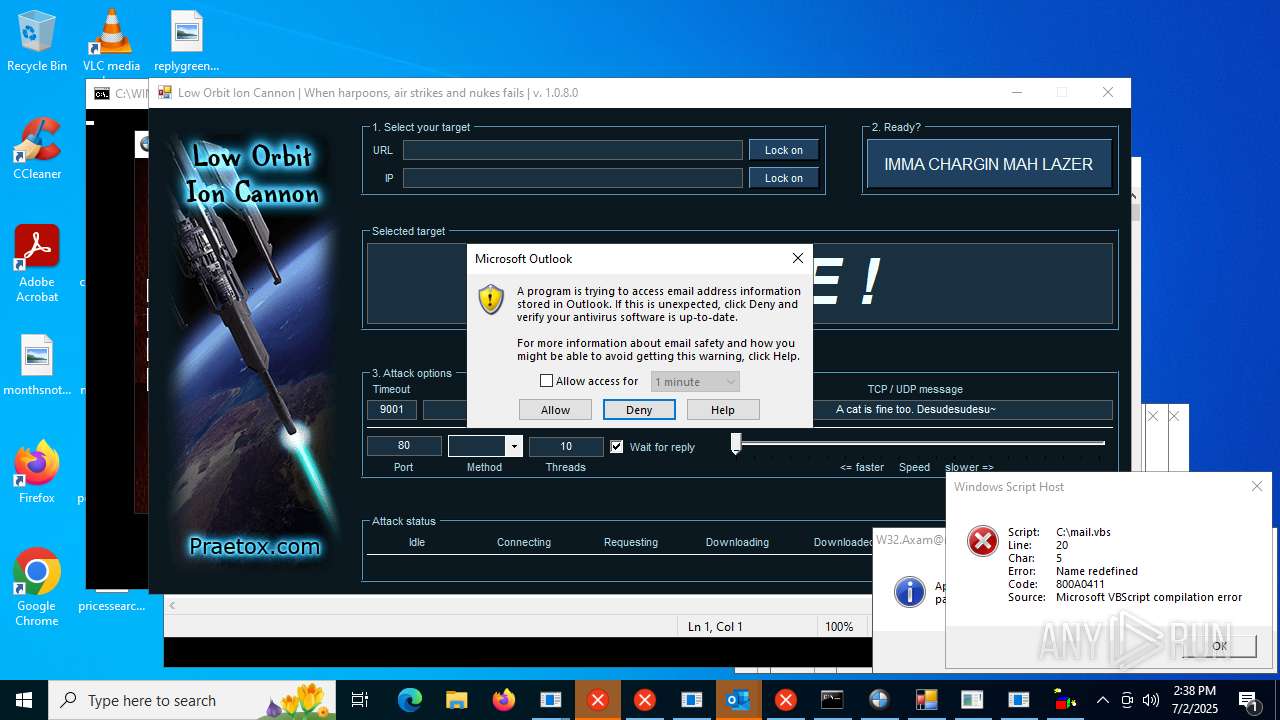The height and width of the screenshot is (720, 1280).
Task: Click Help in the Outlook dialog
Action: [723, 410]
